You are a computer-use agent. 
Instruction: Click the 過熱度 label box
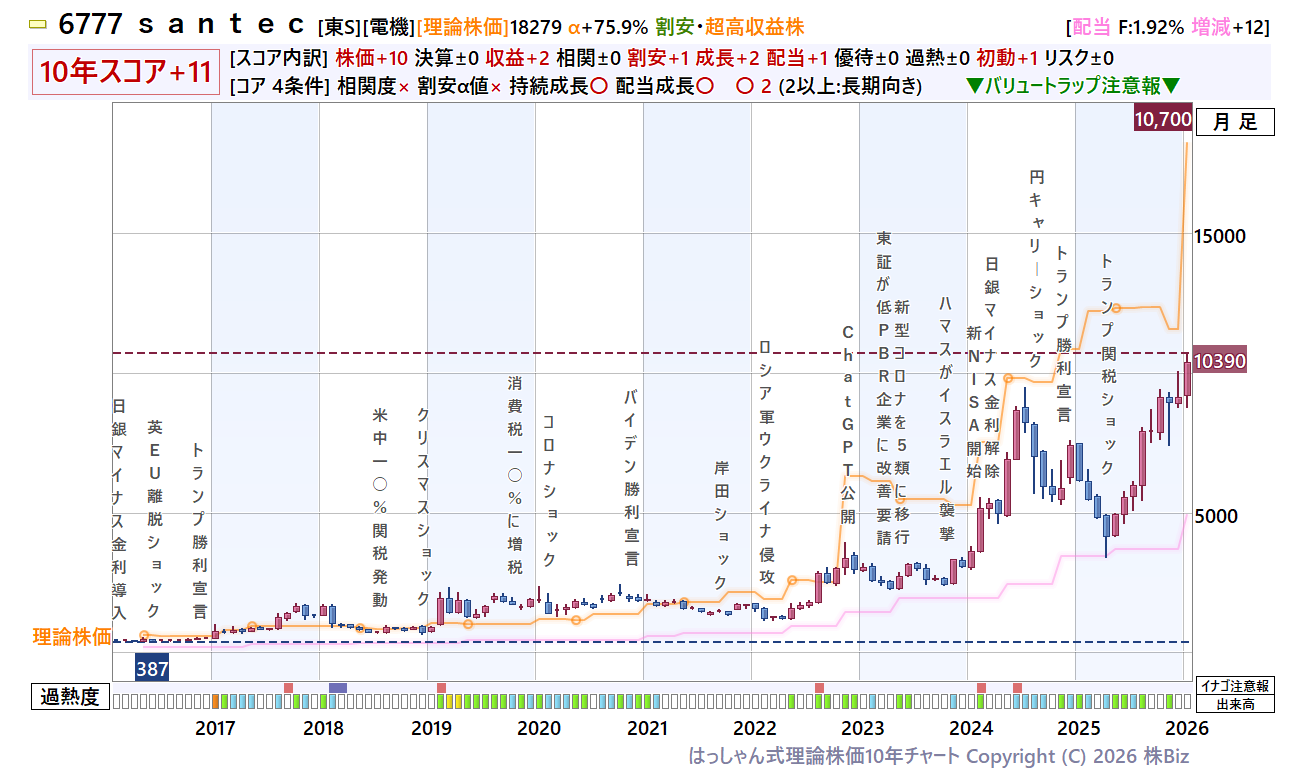point(71,697)
